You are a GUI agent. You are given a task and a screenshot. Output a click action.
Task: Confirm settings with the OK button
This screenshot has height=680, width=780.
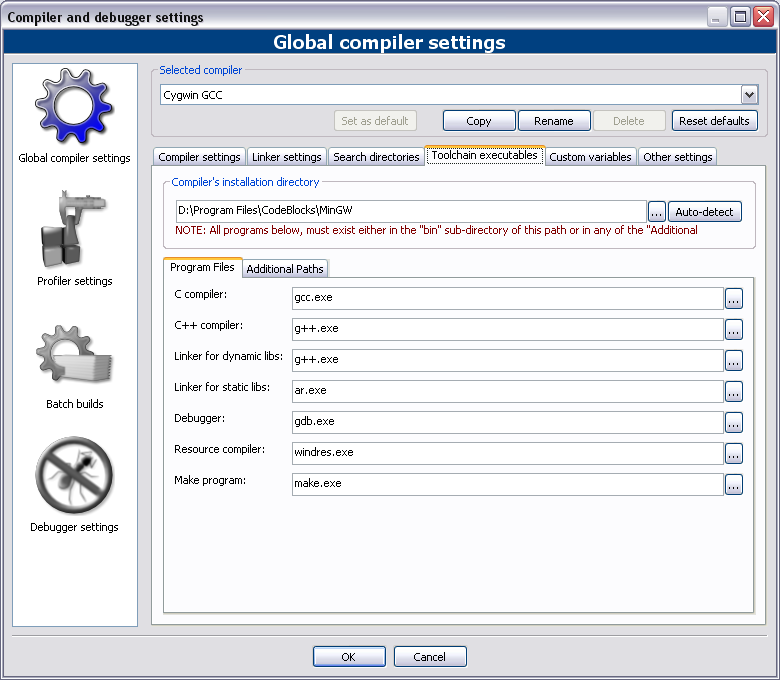pyautogui.click(x=348, y=657)
